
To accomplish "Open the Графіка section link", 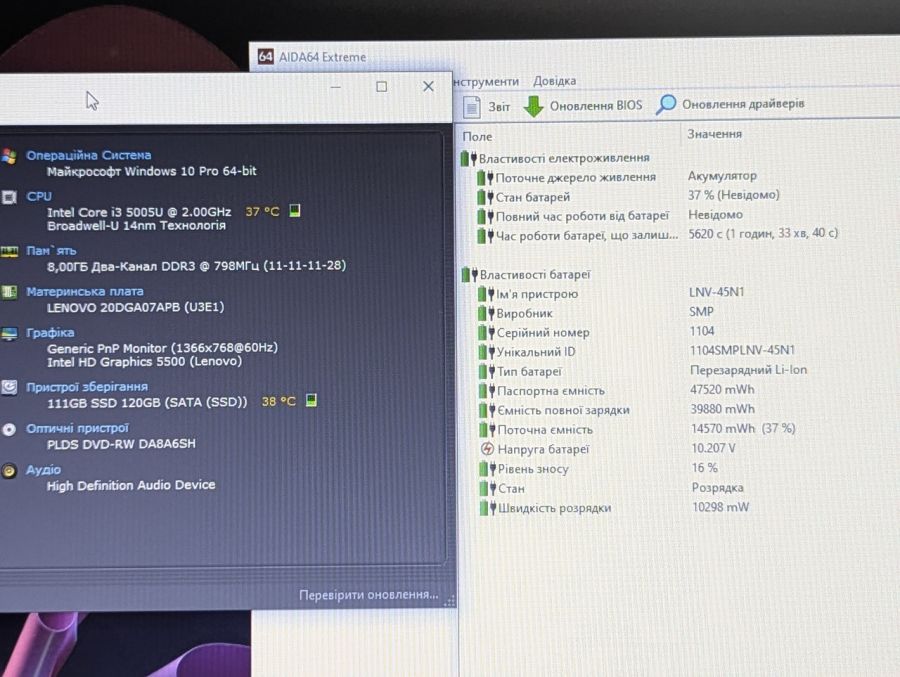I will 50,332.
